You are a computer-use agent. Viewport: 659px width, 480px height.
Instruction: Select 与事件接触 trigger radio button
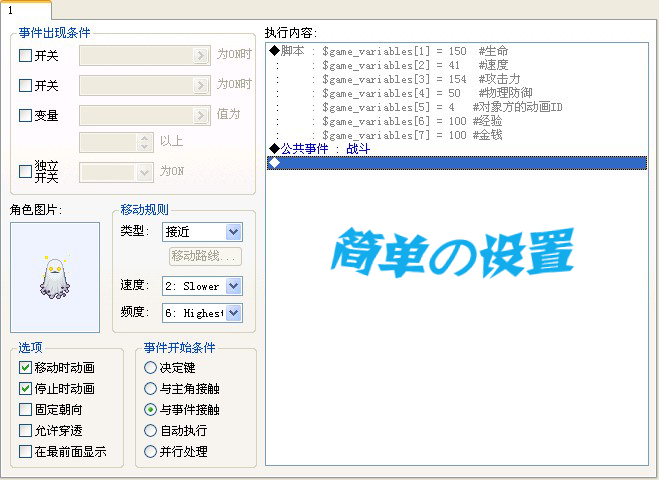[150, 409]
